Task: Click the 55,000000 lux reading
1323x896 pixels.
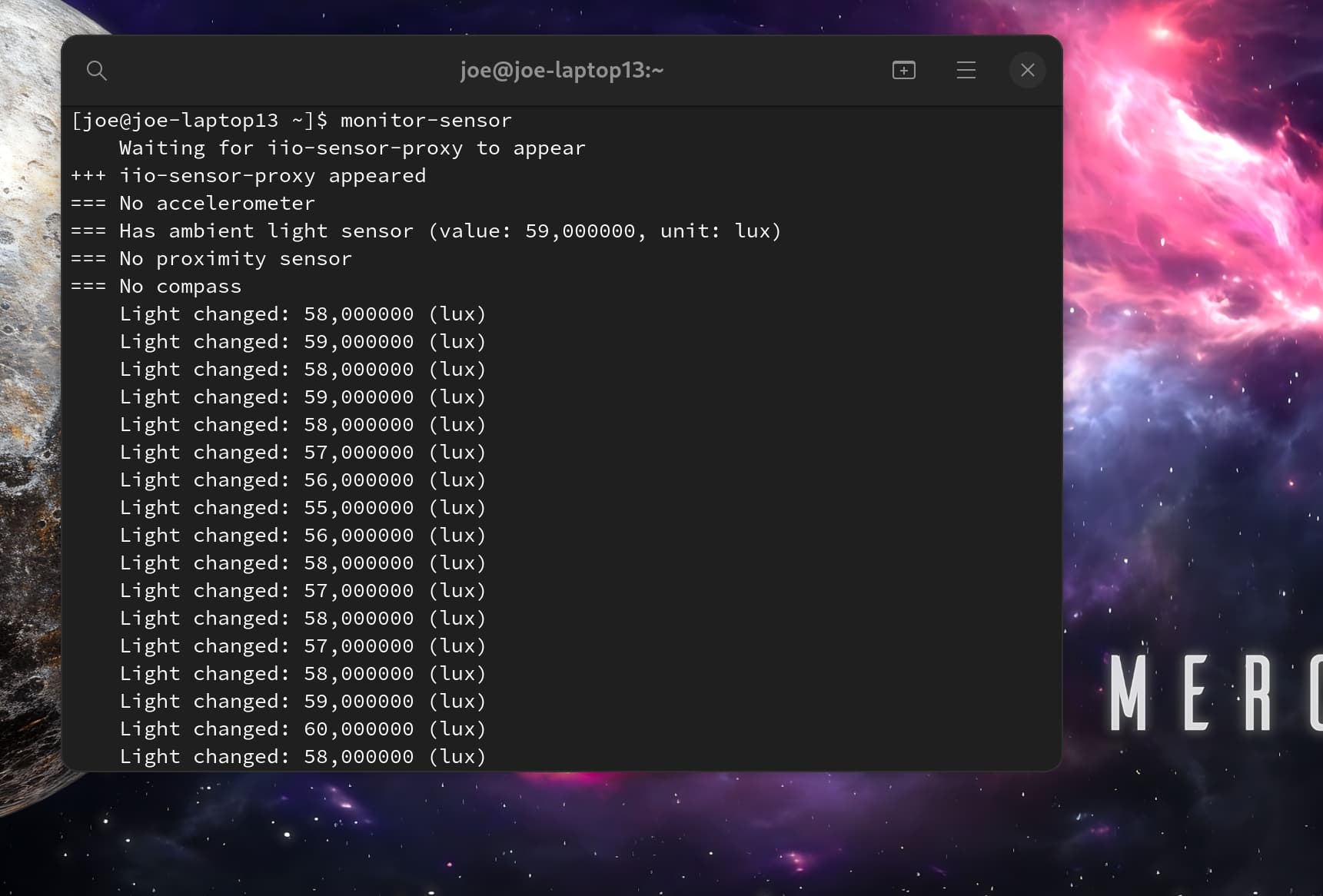Action: click(x=358, y=508)
